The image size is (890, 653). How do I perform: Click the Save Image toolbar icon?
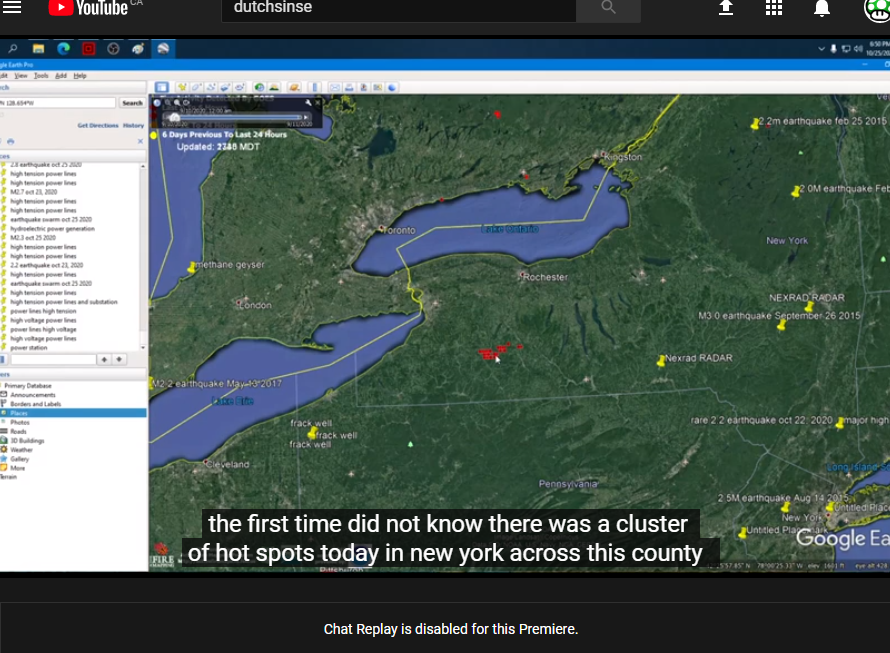pos(363,87)
